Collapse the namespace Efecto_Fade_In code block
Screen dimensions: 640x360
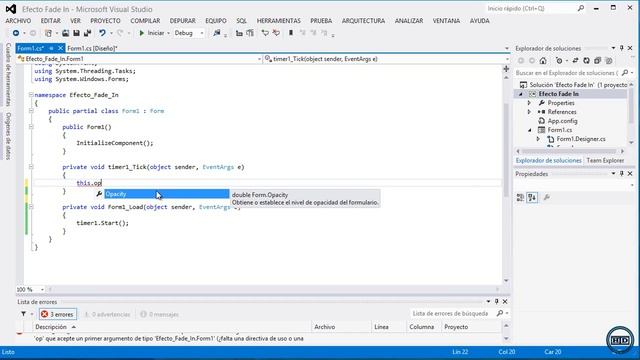point(31,95)
